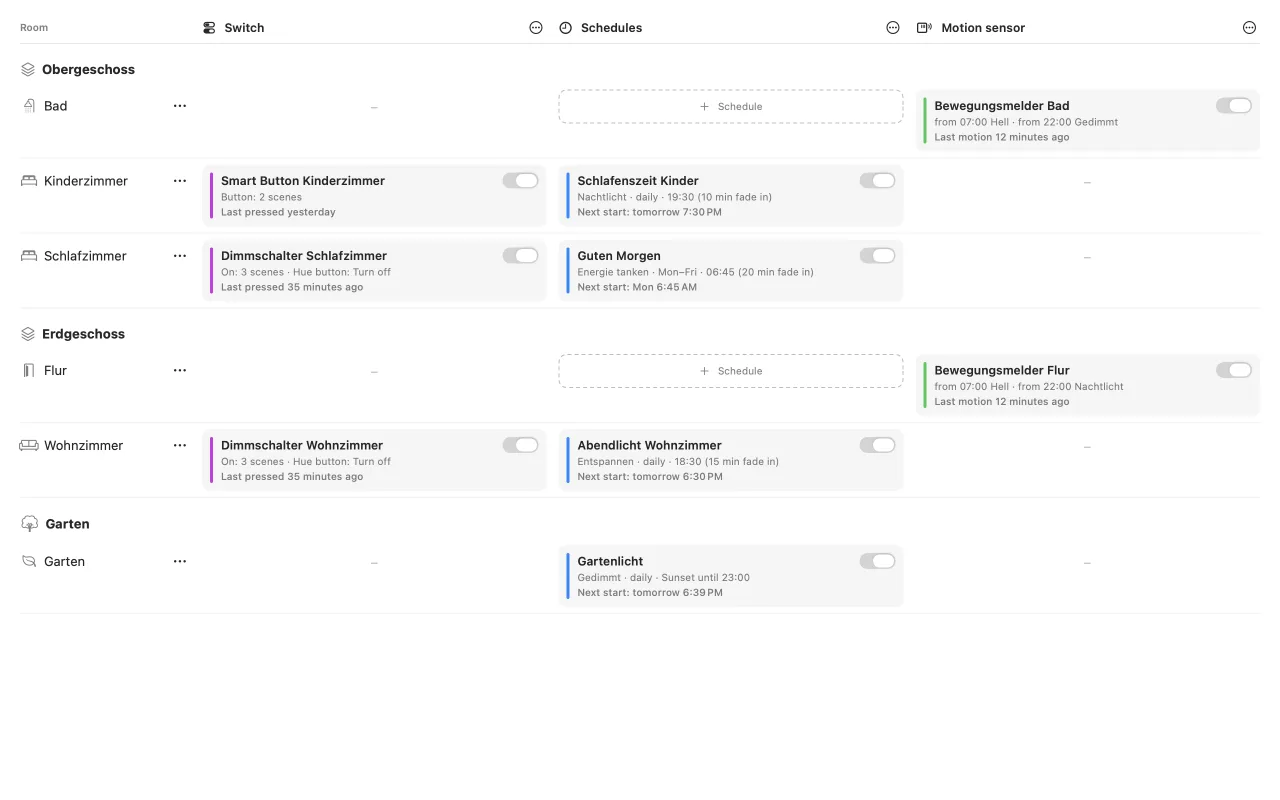Open more options for Garten room
Image resolution: width=1280 pixels, height=800 pixels.
click(x=180, y=561)
